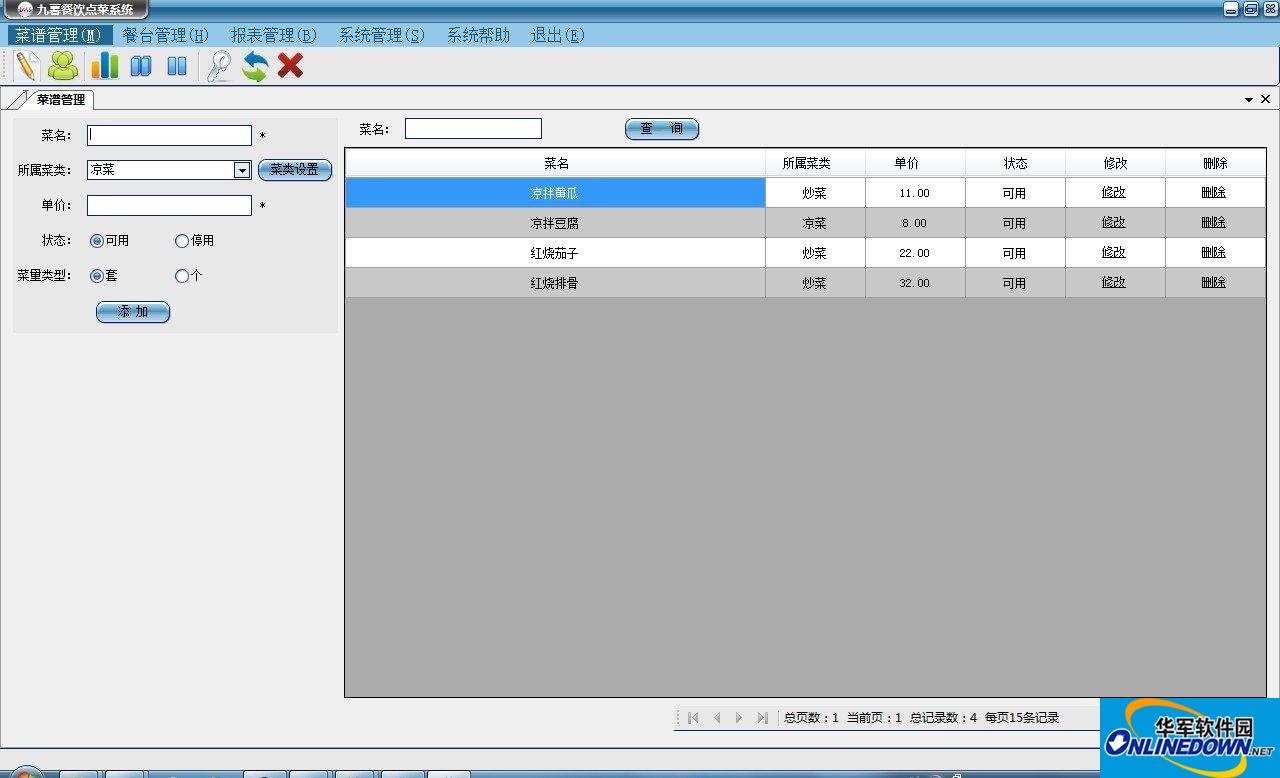Open the tab list arrow beside tab close
This screenshot has width=1280, height=778.
click(x=1249, y=100)
